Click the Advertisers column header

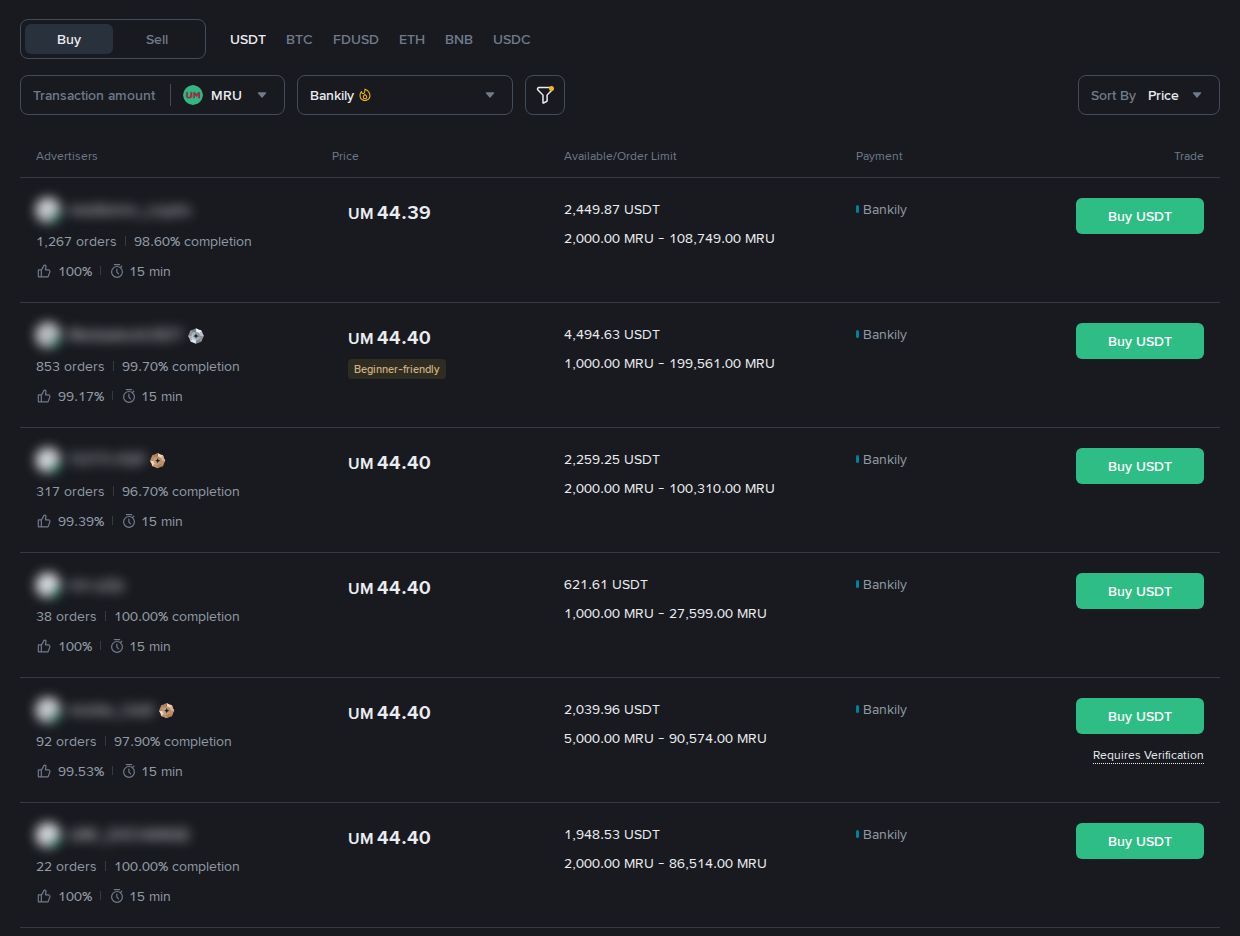click(x=67, y=156)
